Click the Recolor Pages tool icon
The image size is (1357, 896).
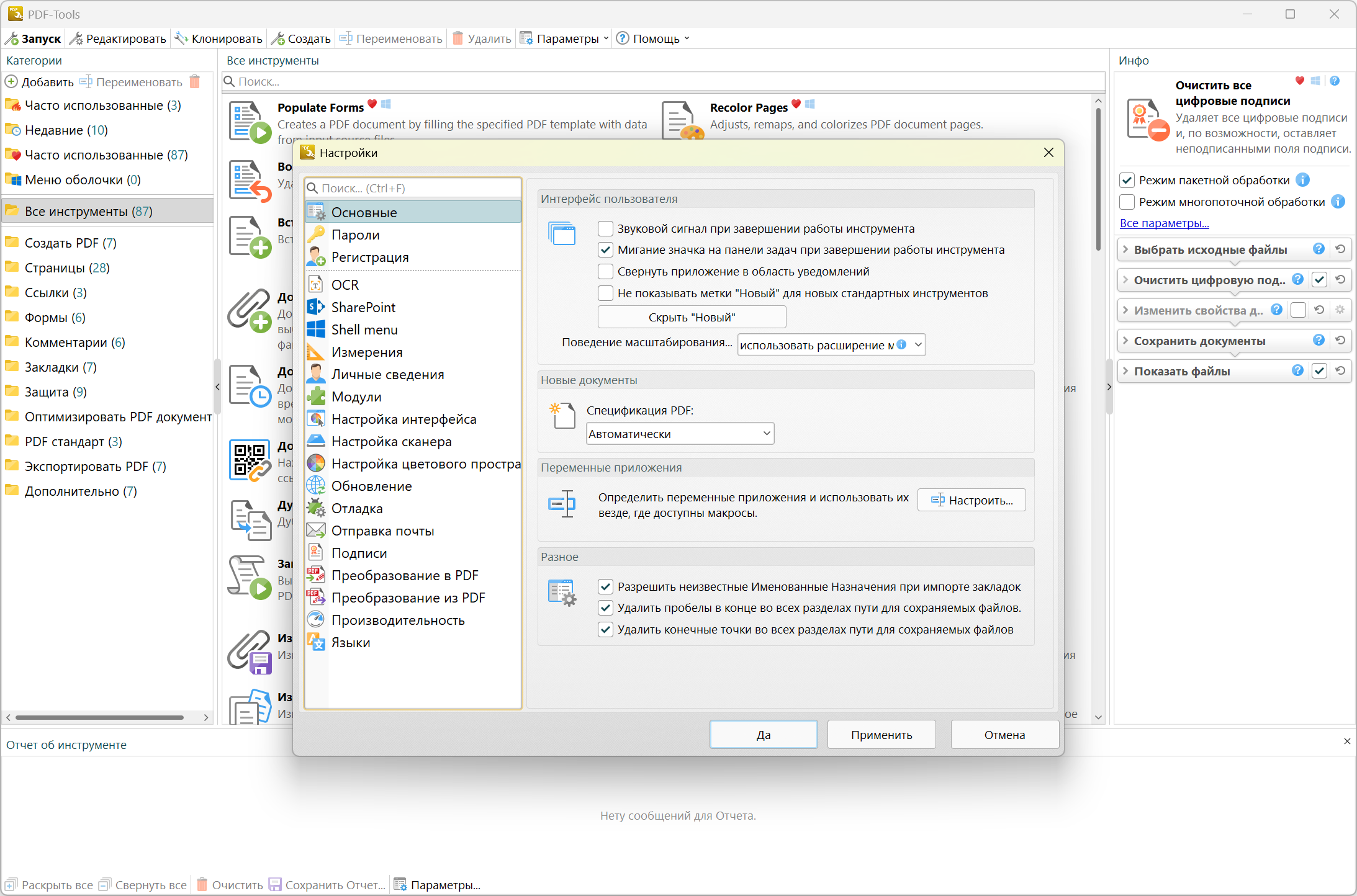coord(682,120)
